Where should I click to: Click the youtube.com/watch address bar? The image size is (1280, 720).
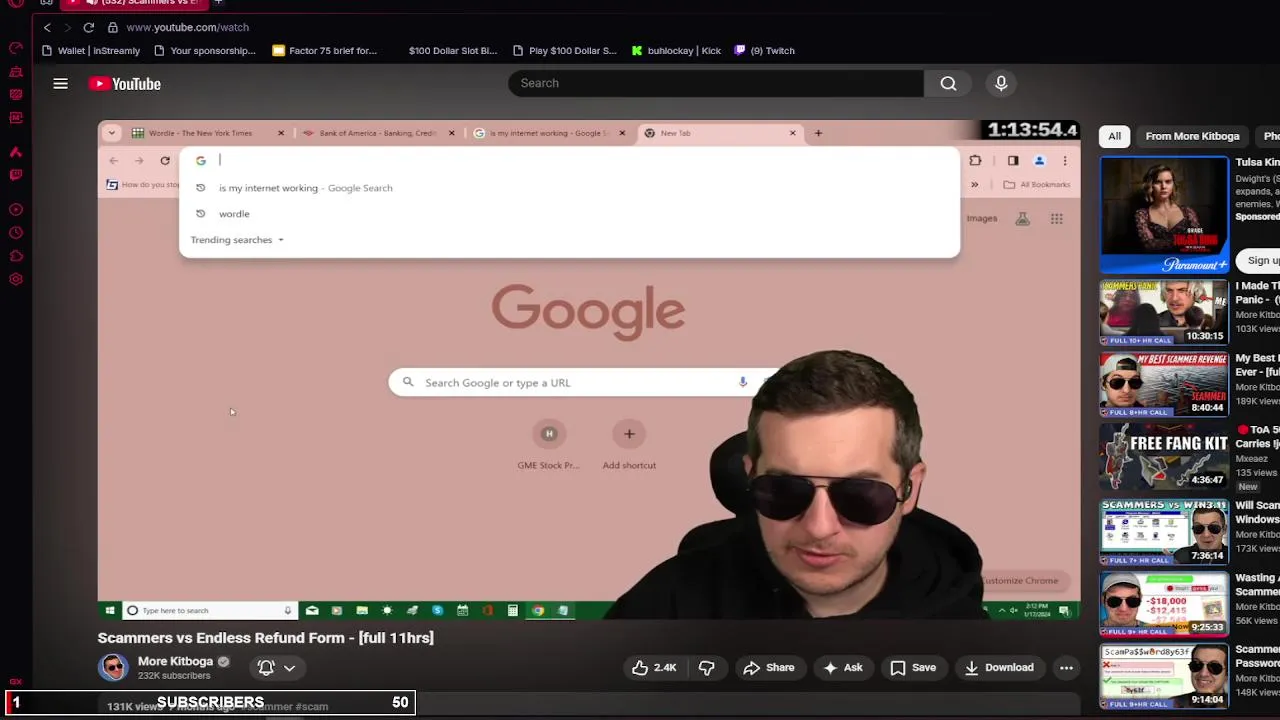click(x=187, y=27)
